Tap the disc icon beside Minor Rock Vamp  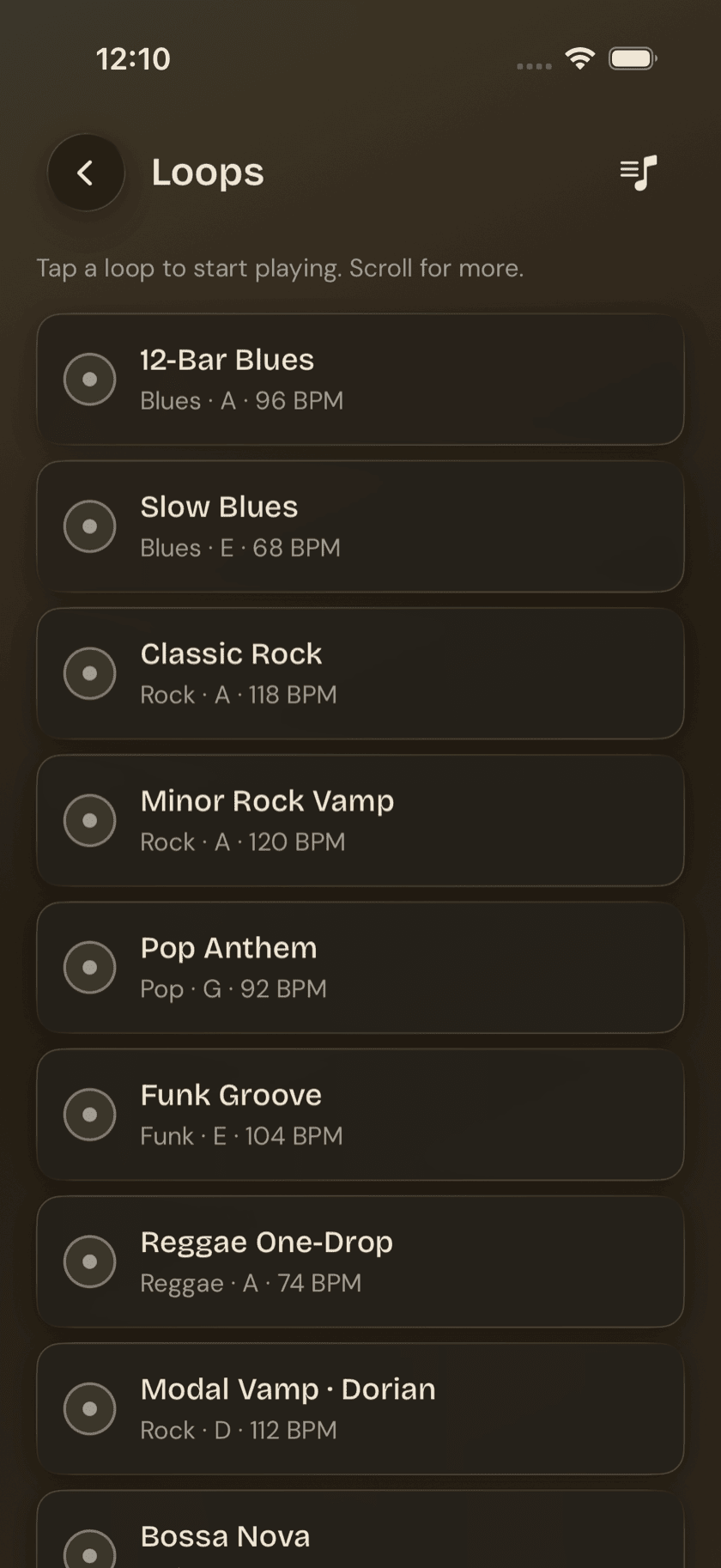90,820
